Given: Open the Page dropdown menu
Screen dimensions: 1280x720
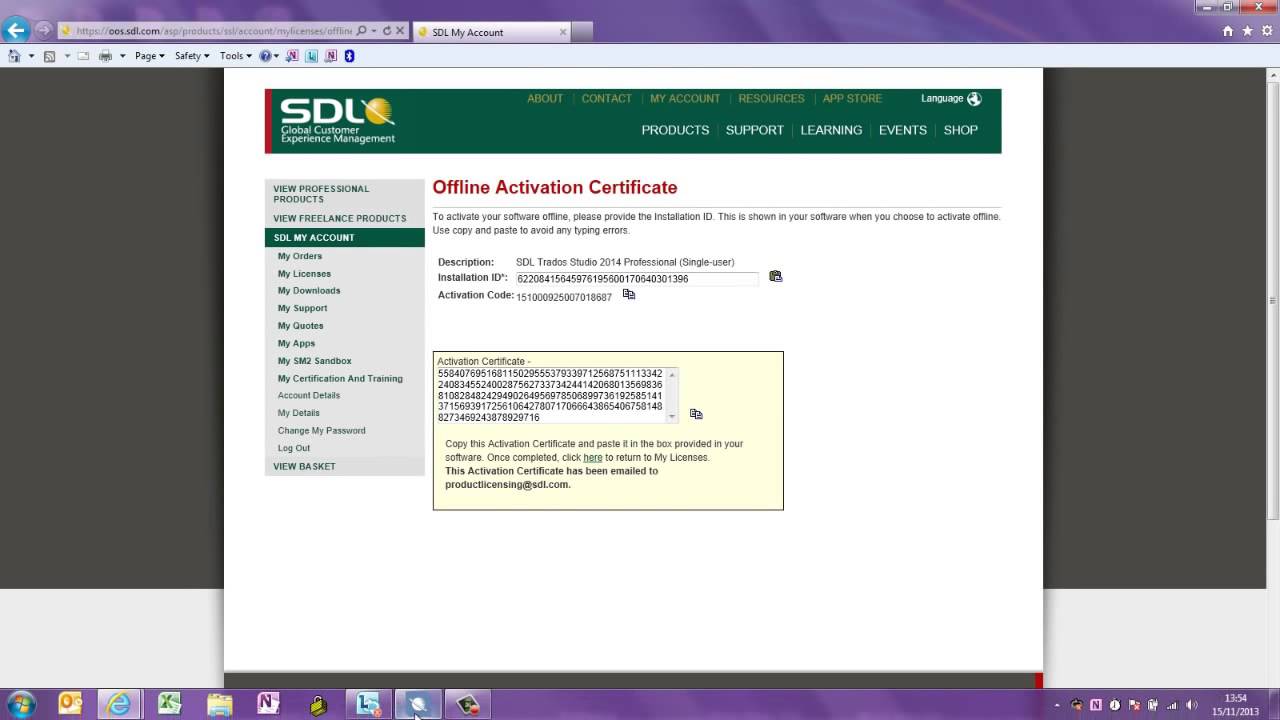Looking at the screenshot, I should tap(150, 56).
